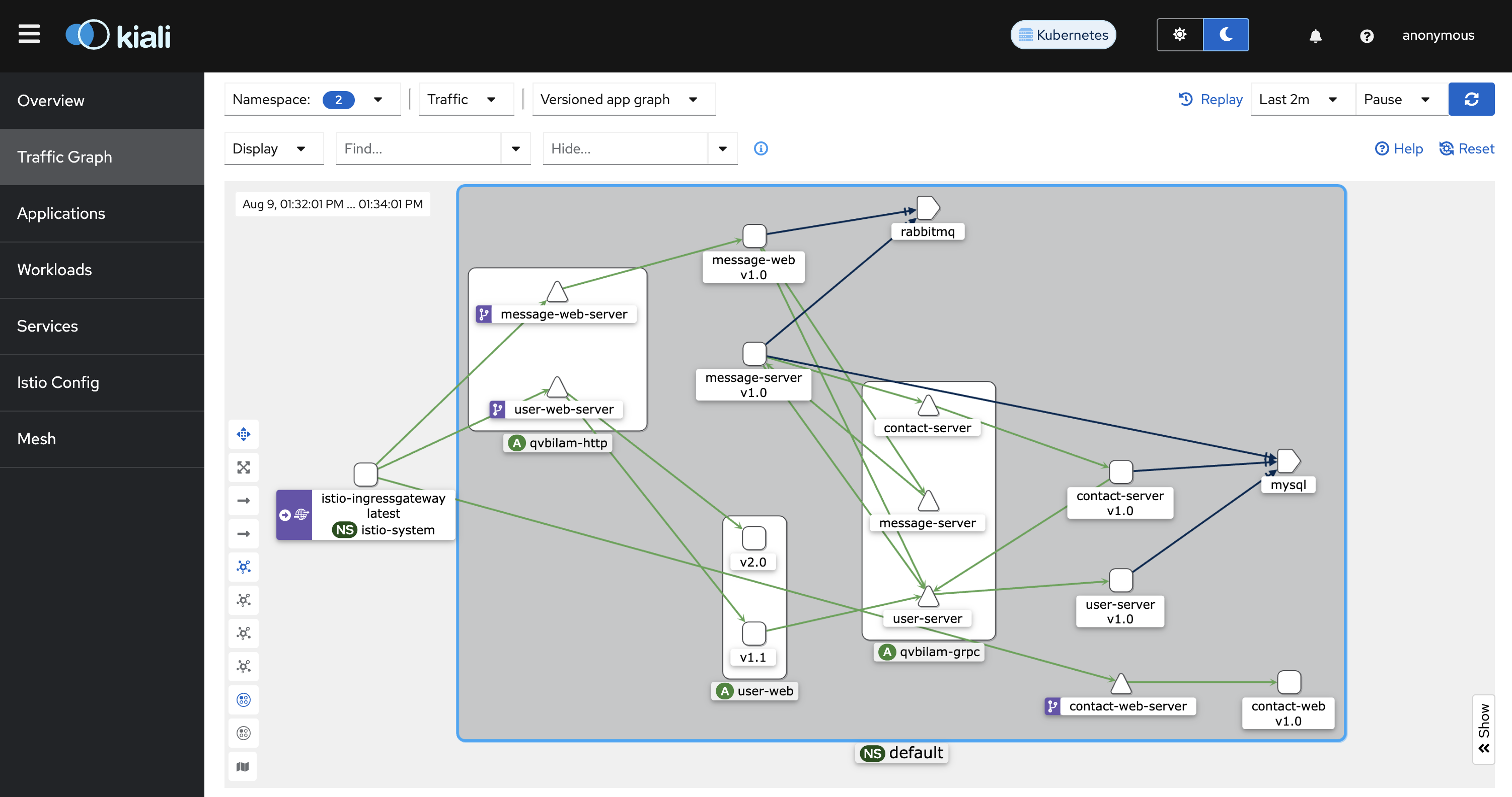Click the triangle node above the contact-server label
The image size is (1512, 797).
[928, 406]
